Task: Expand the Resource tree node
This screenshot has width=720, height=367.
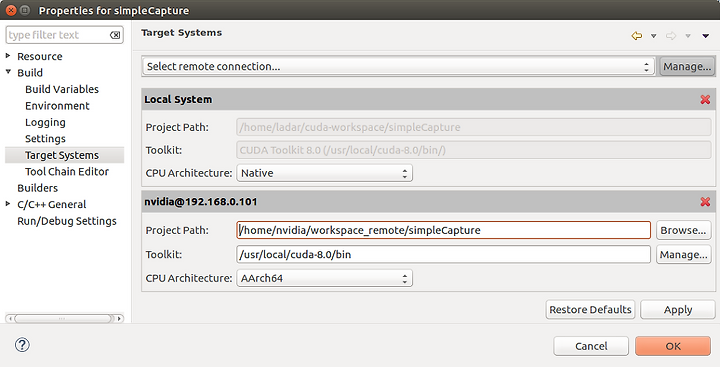Action: pyautogui.click(x=8, y=56)
